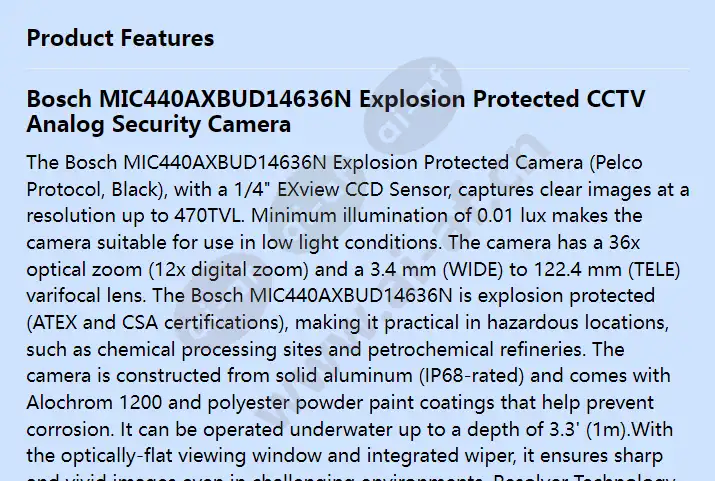Screen dimensions: 715x481
Task: Click the 'varifocal lens' phrase
Action: click(x=86, y=296)
